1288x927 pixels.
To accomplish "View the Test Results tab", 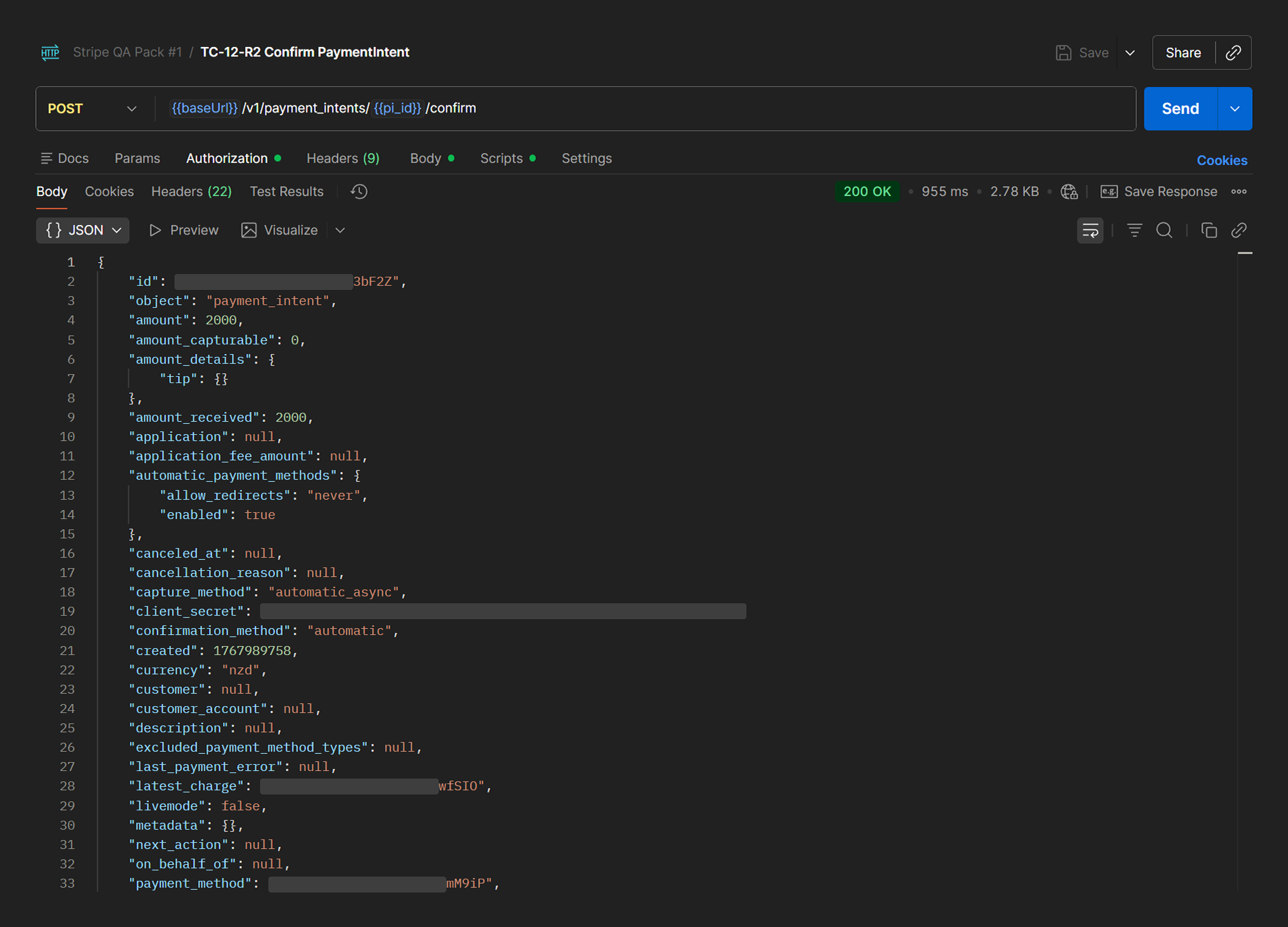I will tap(286, 191).
